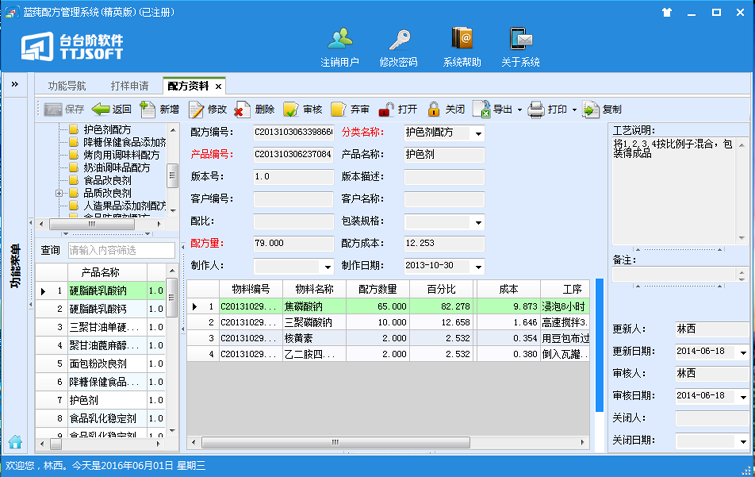
Task: Switch to the 功能导航 tab
Action: 67,86
